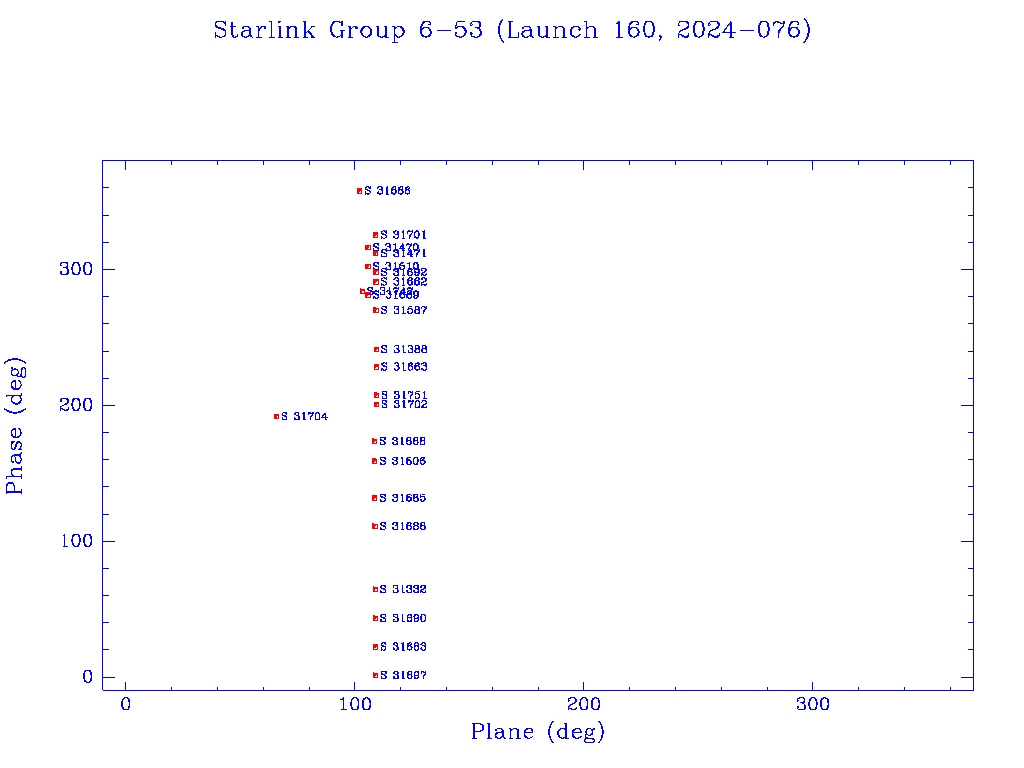This screenshot has height=768, width=1024.
Task: Click the 200 tick label on Phase axis
Action: (76, 405)
